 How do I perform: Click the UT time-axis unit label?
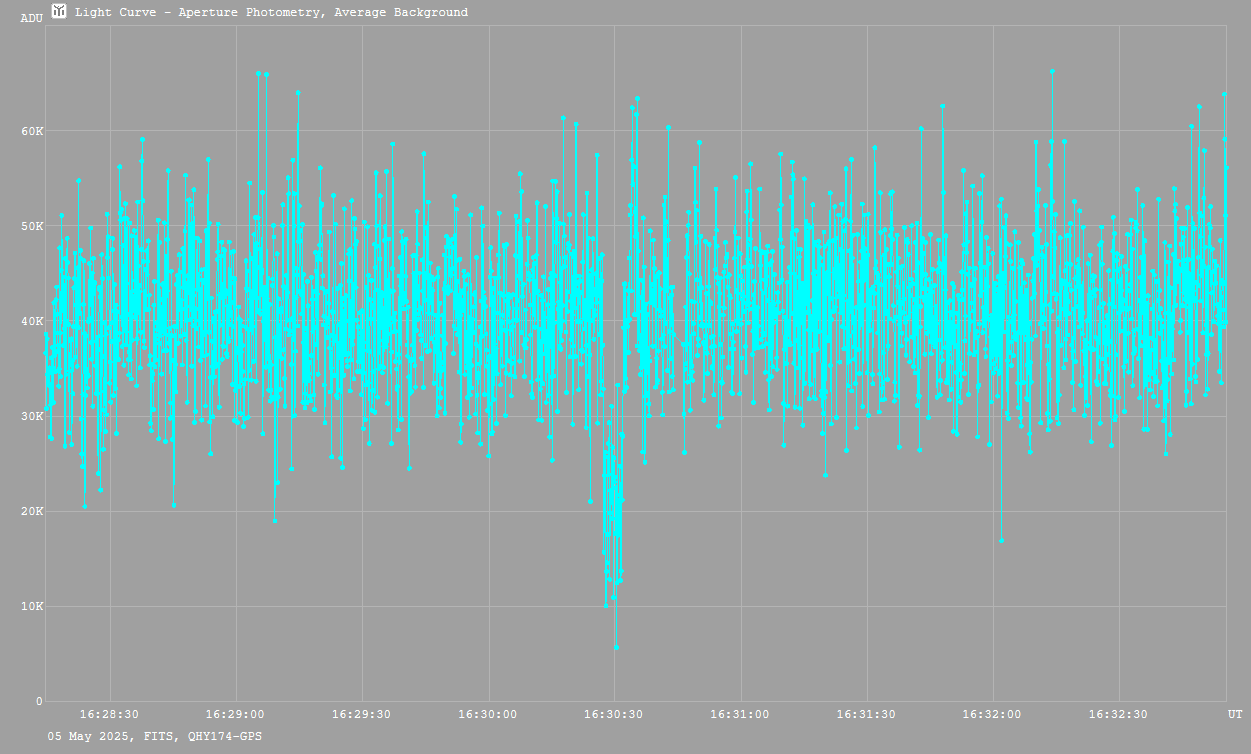tap(1235, 714)
